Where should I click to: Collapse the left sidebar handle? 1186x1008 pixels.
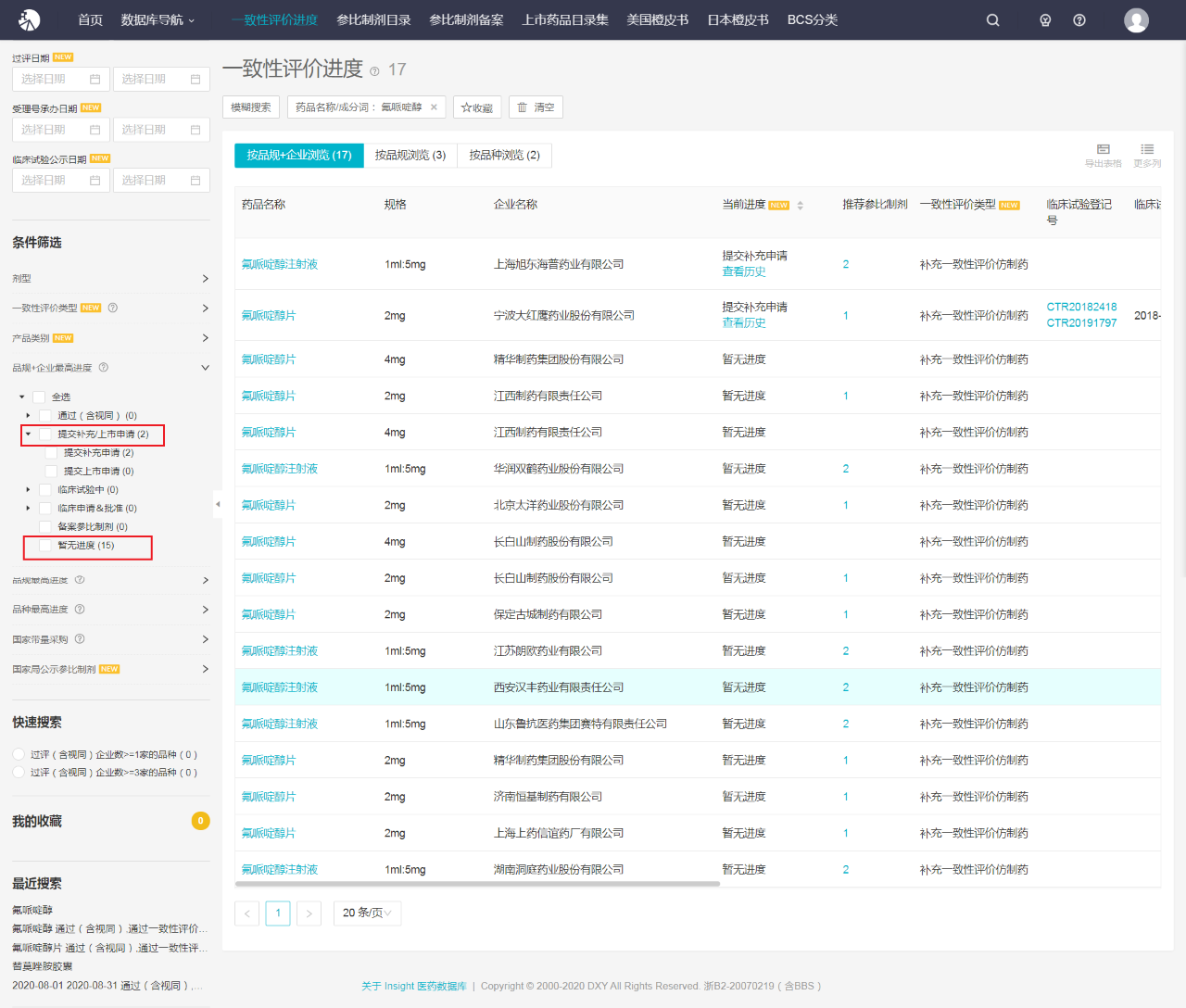point(218,504)
